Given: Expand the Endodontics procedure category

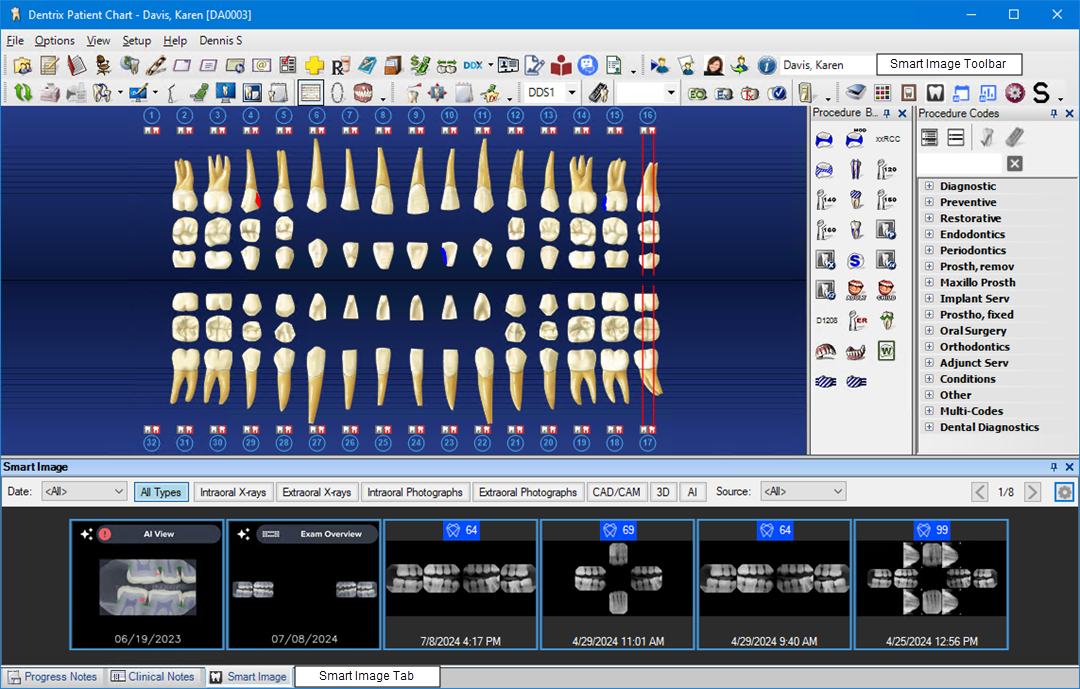Looking at the screenshot, I should 930,233.
